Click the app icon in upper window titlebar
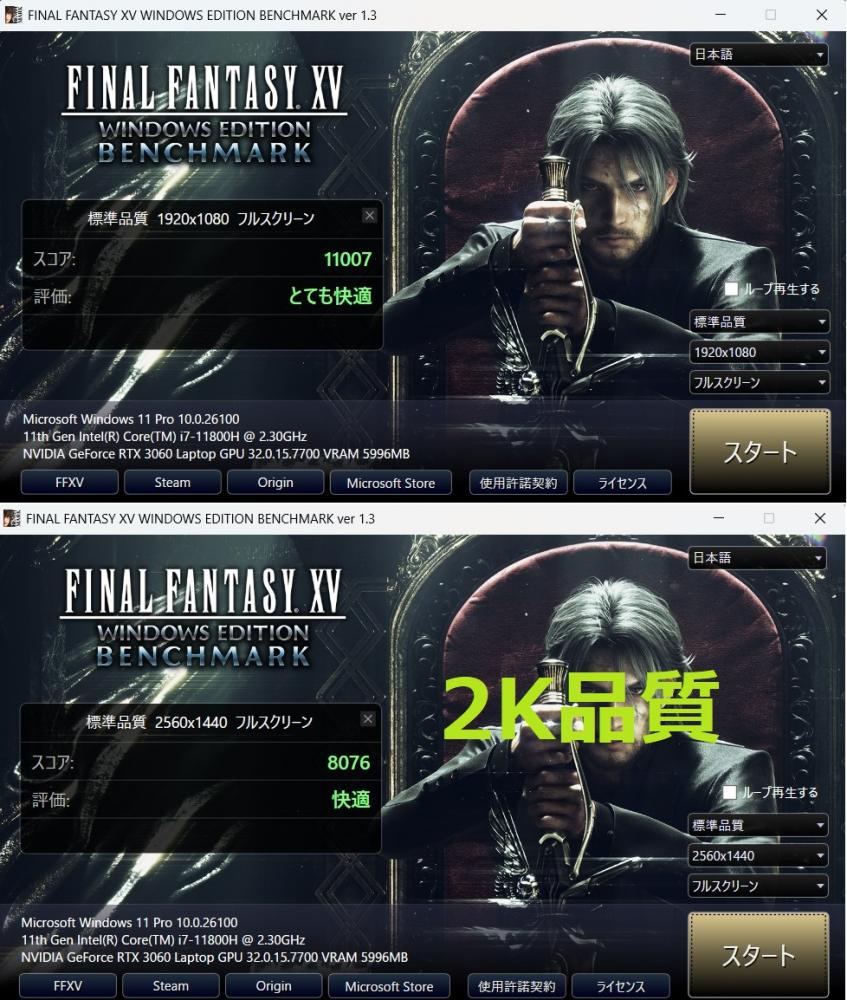 [13, 15]
